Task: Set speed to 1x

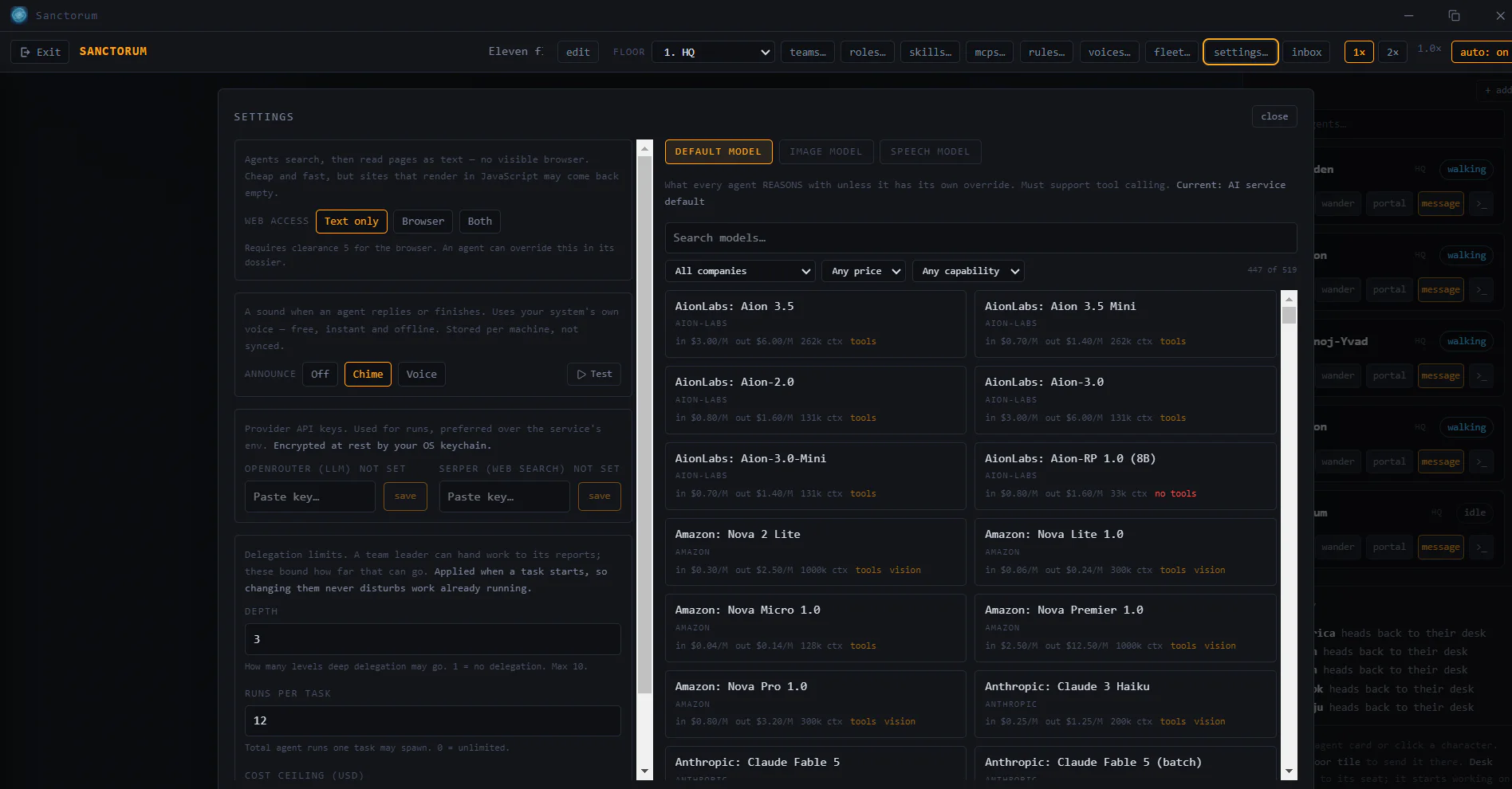Action: coord(1359,52)
